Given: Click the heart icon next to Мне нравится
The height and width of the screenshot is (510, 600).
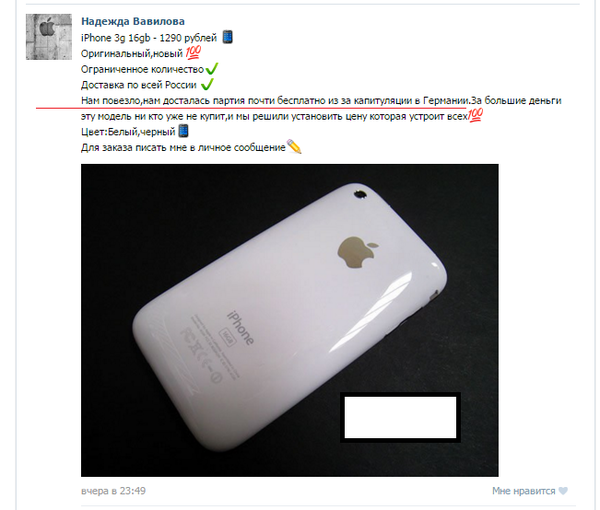Looking at the screenshot, I should click(x=563, y=490).
